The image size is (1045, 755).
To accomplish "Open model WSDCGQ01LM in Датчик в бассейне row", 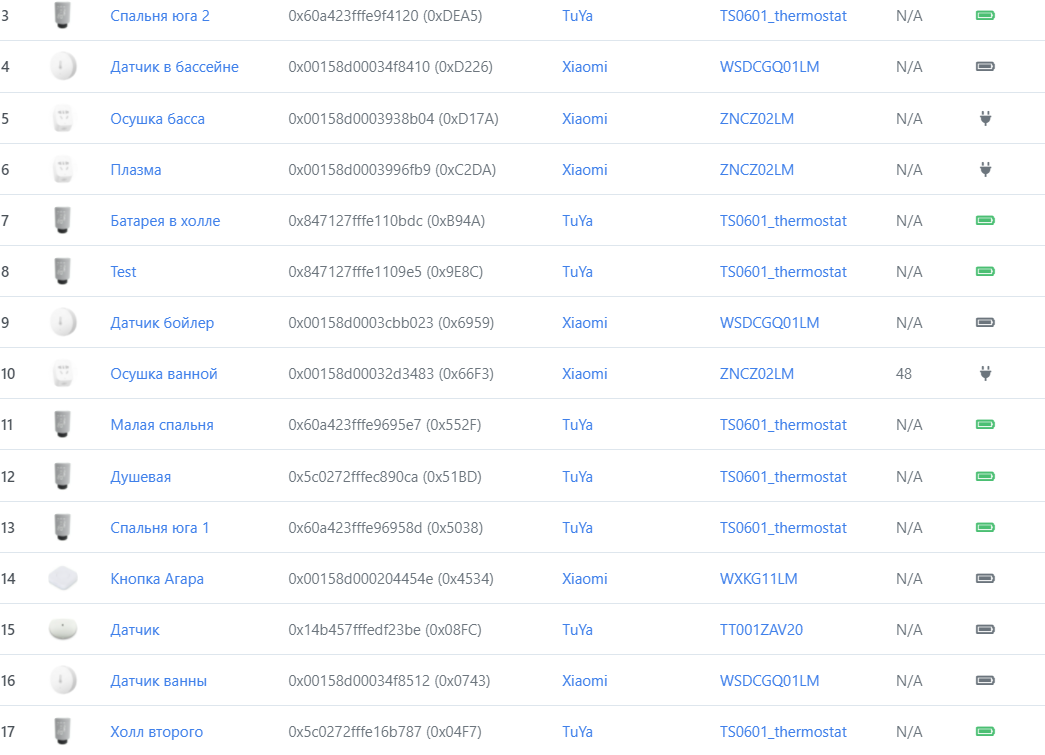I will (769, 67).
